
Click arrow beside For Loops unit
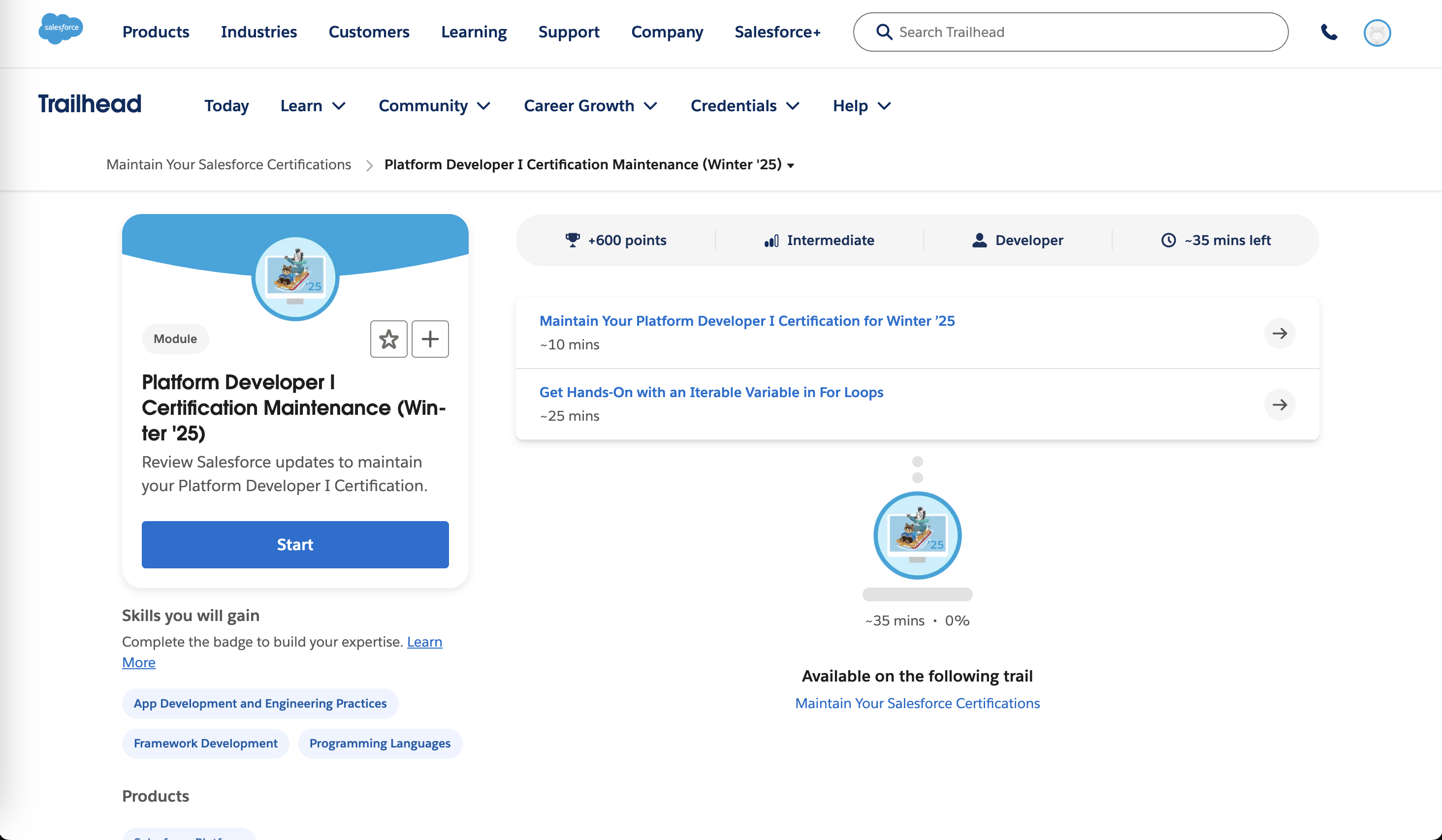(1280, 405)
